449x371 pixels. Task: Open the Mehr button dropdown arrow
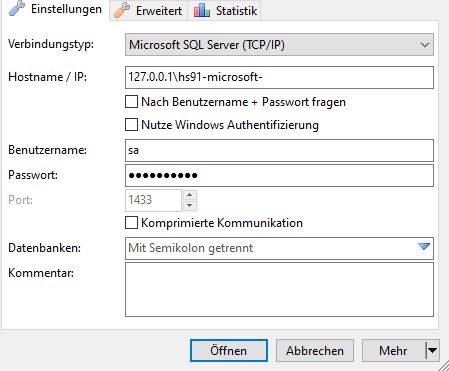433,350
